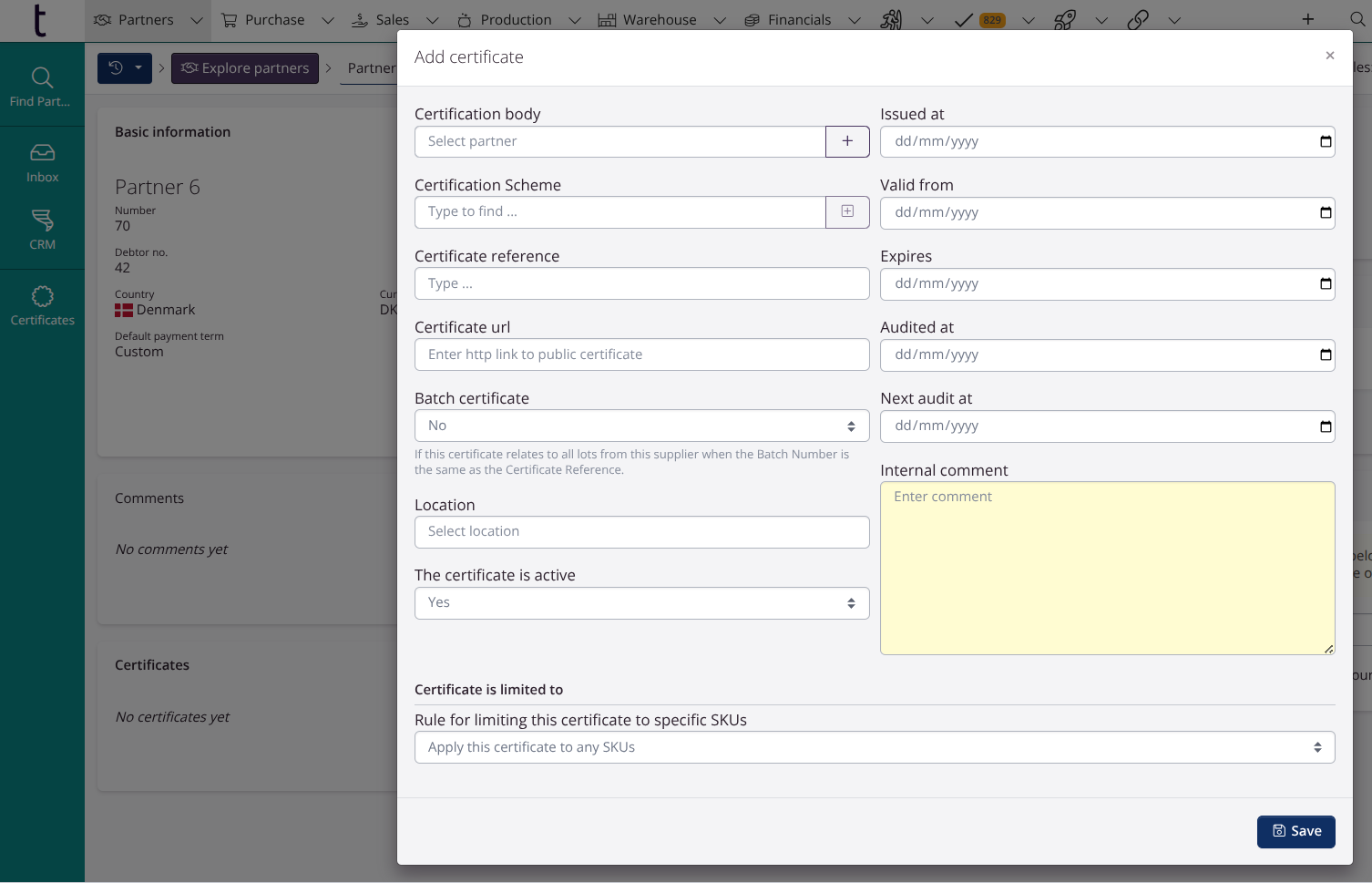This screenshot has width=1372, height=883.
Task: Open the SKU limiting rule dropdown
Action: (874, 746)
